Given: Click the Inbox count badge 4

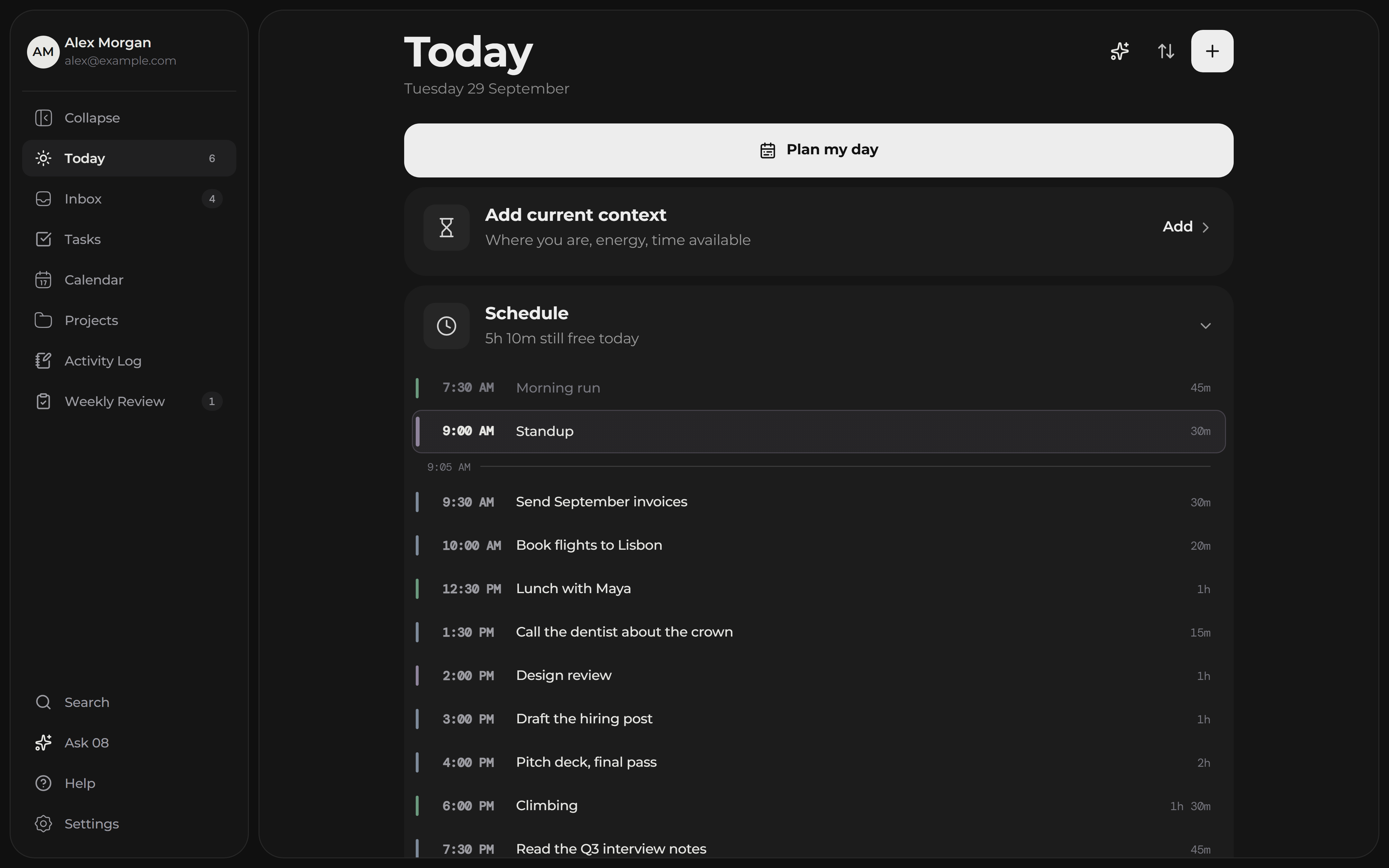Looking at the screenshot, I should [x=212, y=199].
